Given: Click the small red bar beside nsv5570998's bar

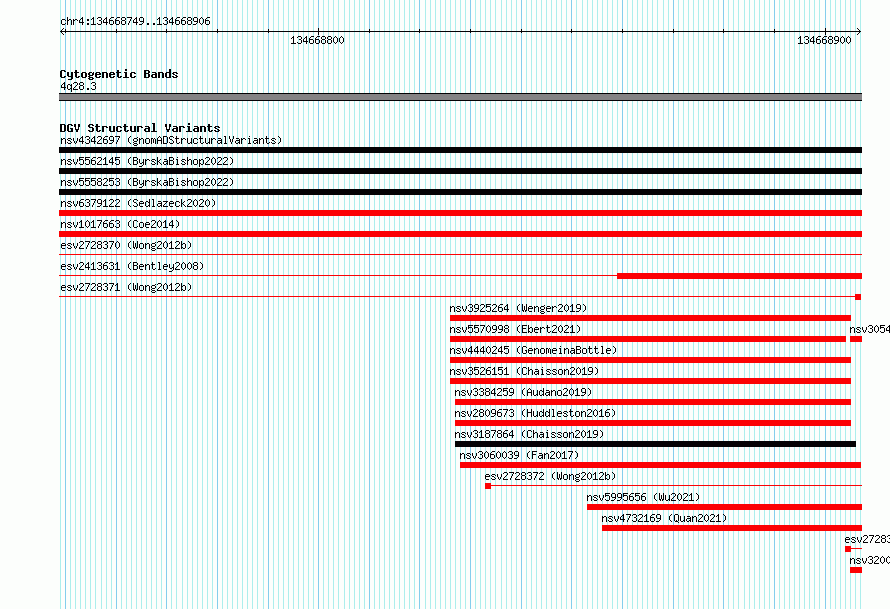Looking at the screenshot, I should [856, 339].
